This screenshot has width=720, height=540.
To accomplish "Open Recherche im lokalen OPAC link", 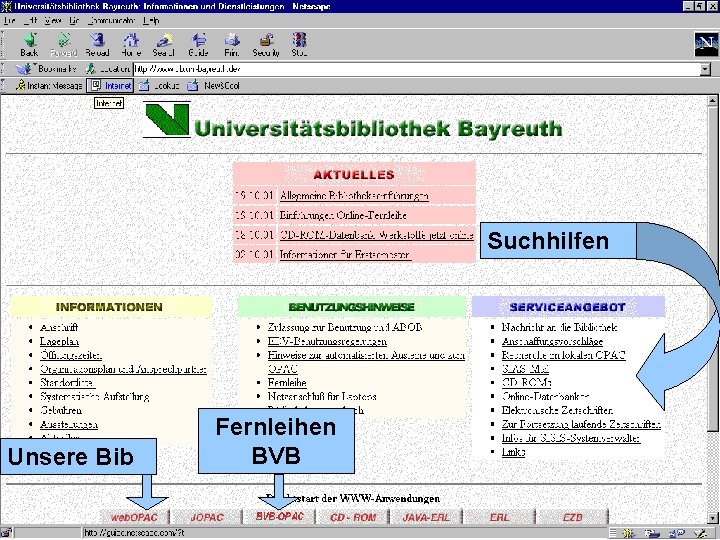I will (563, 355).
